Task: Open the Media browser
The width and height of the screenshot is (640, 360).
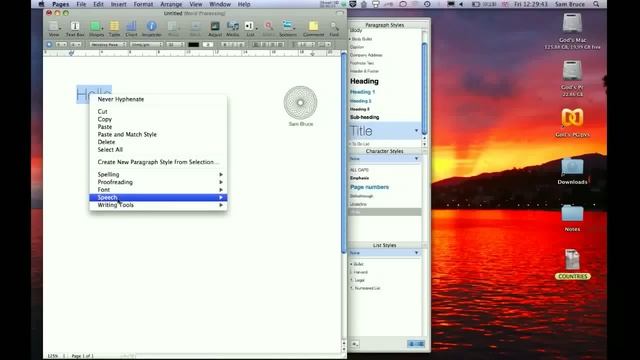Action: click(x=233, y=29)
